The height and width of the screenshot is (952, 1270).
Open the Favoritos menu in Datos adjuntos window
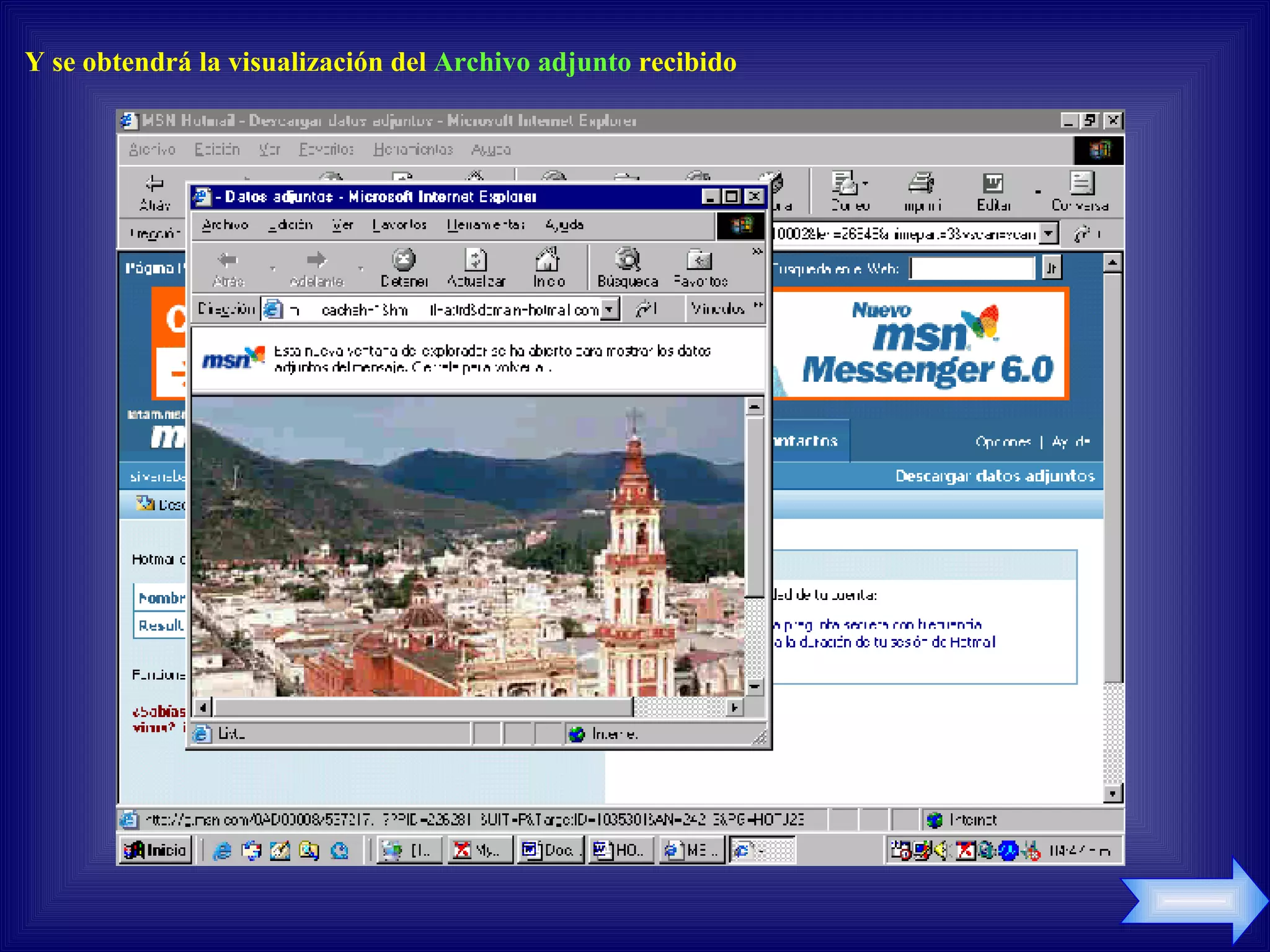[x=399, y=225]
